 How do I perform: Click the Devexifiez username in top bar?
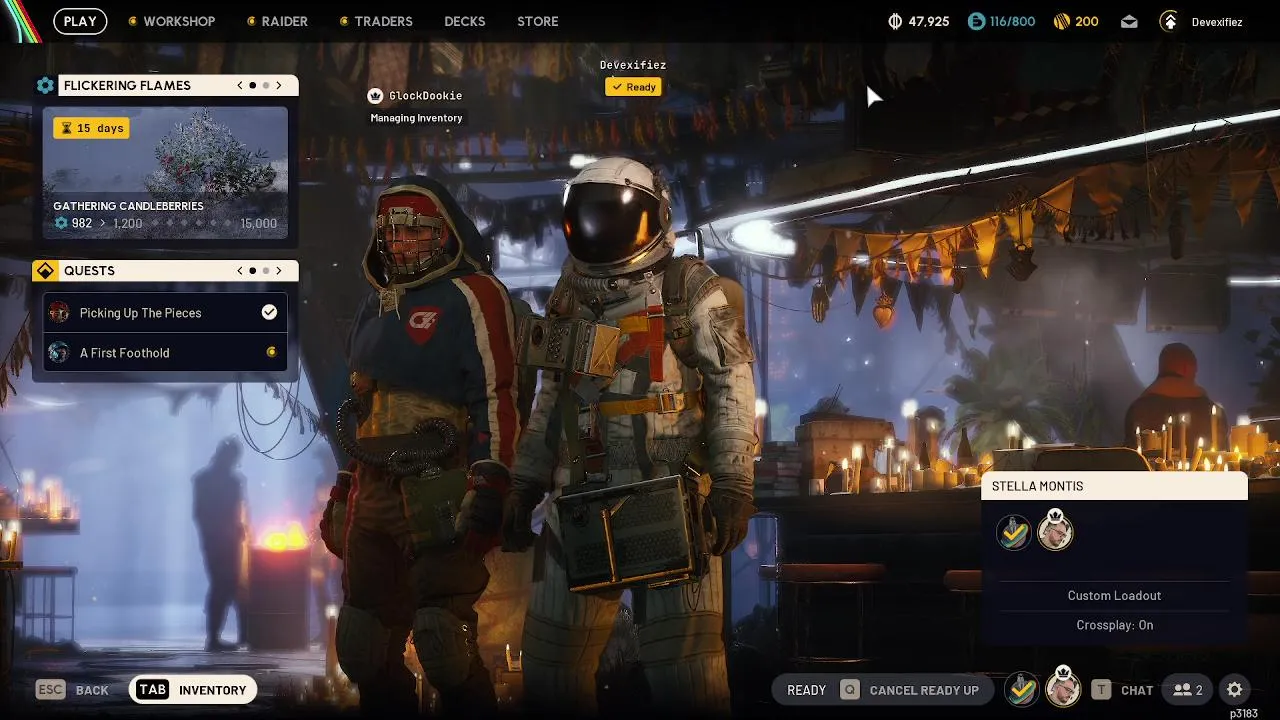click(1217, 22)
